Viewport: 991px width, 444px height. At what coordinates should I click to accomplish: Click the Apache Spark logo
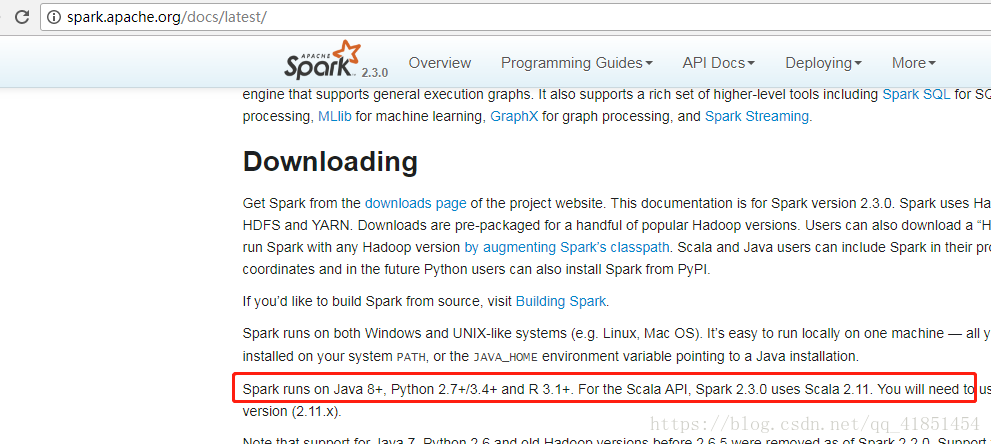(322, 60)
